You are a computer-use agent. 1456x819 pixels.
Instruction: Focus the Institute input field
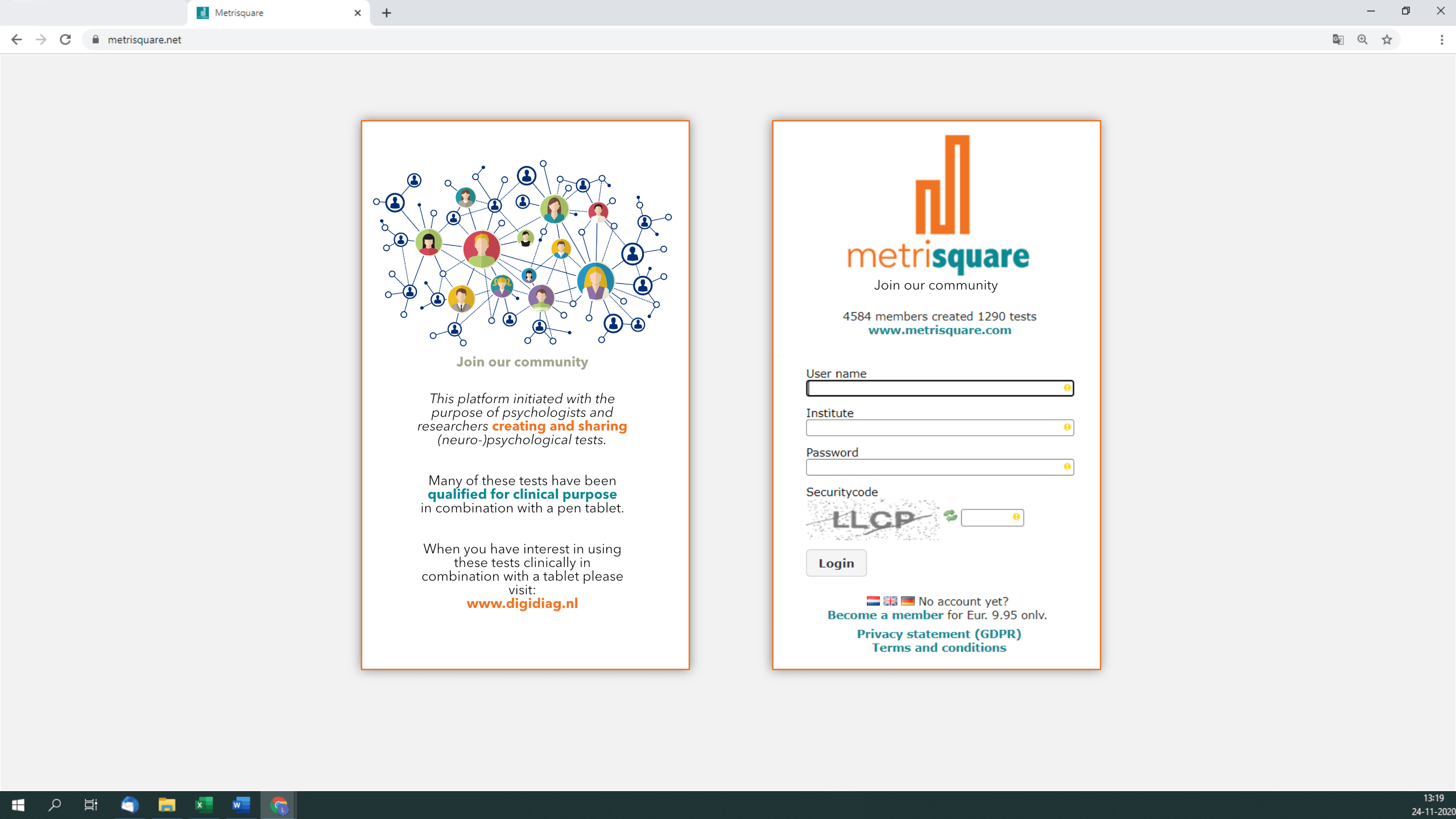coord(940,427)
